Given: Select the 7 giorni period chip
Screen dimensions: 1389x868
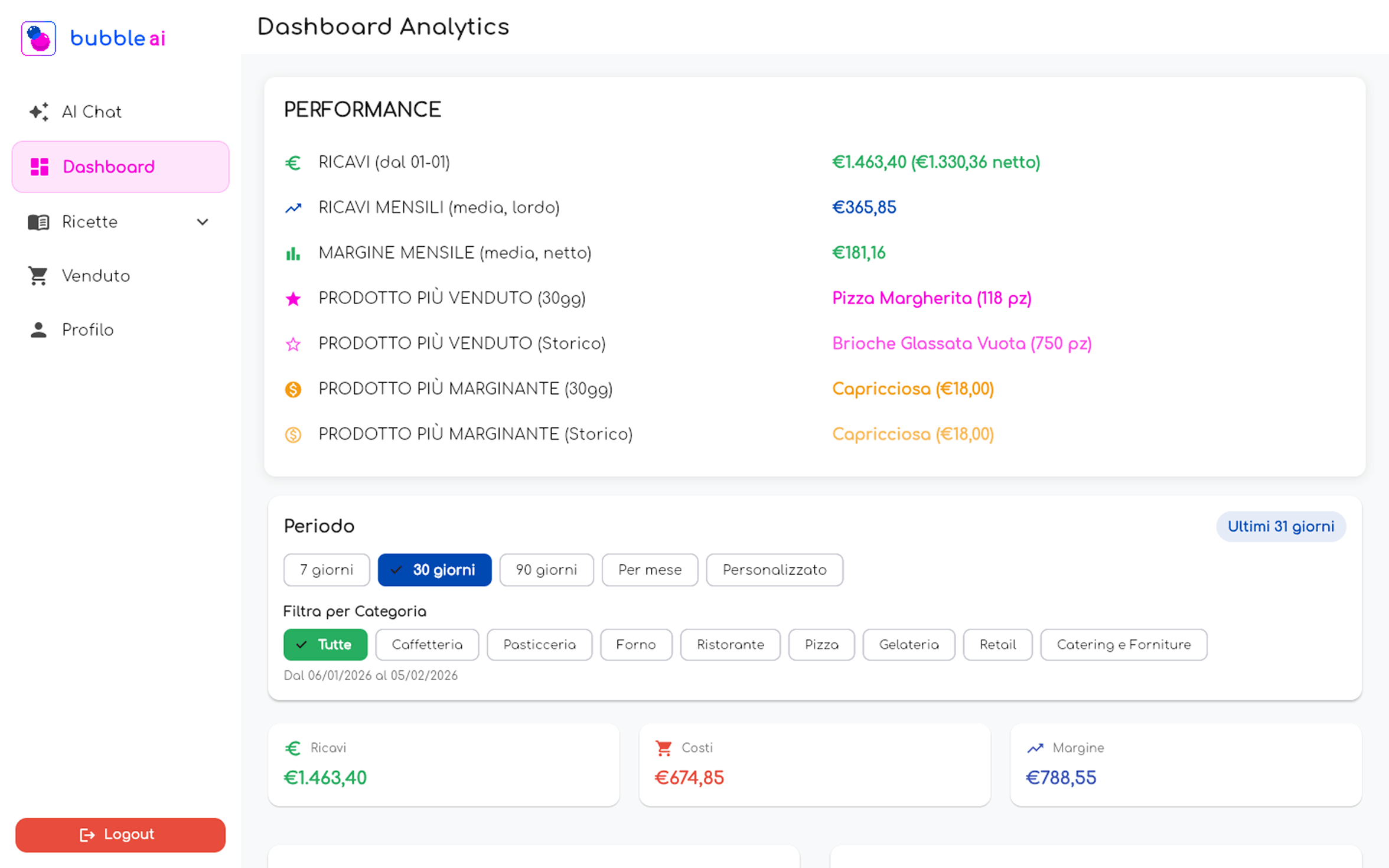Looking at the screenshot, I should 327,570.
